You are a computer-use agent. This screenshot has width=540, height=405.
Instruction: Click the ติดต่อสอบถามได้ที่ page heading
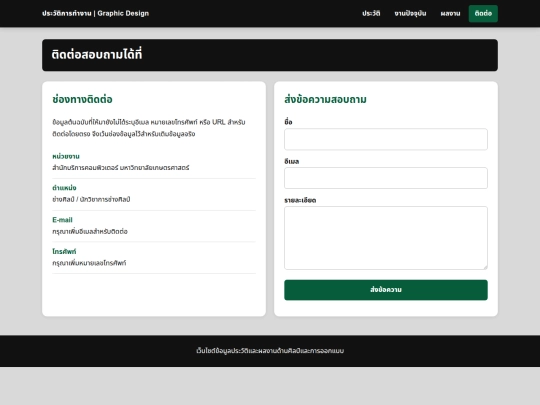(97, 55)
